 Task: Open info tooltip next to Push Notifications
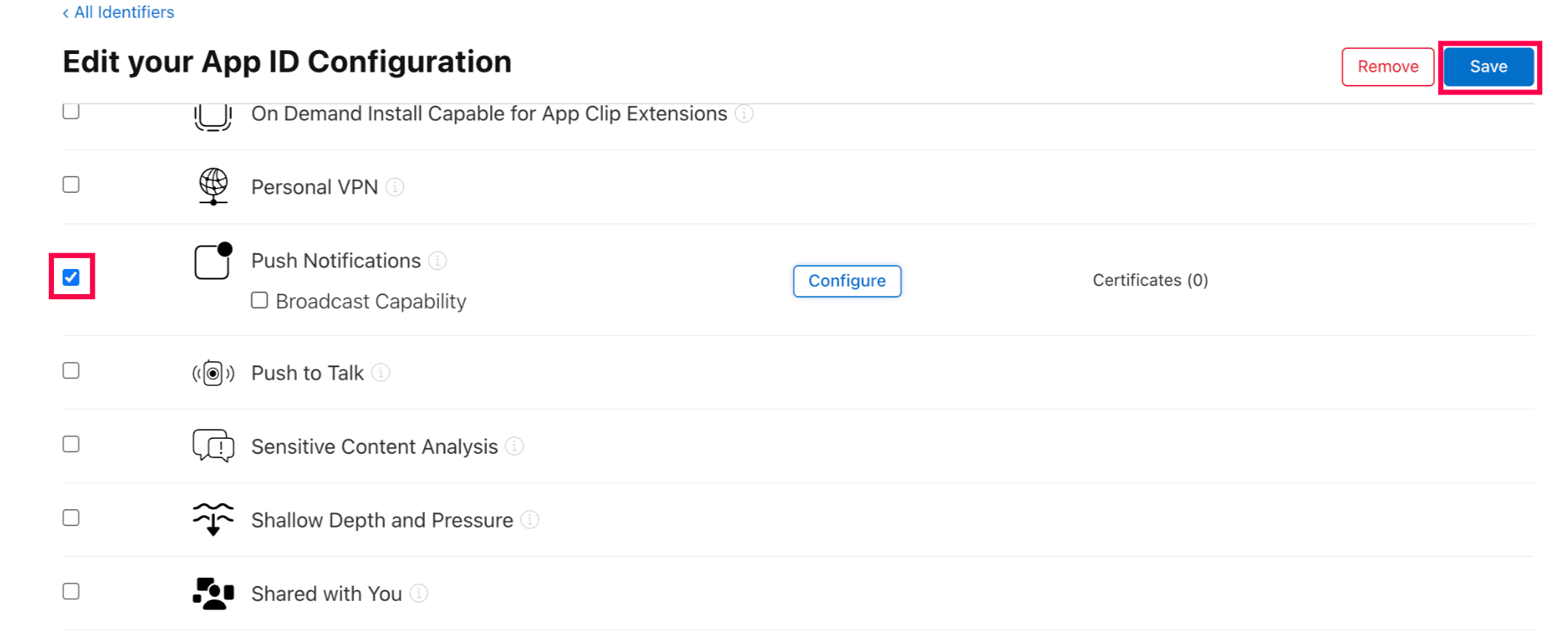[437, 261]
